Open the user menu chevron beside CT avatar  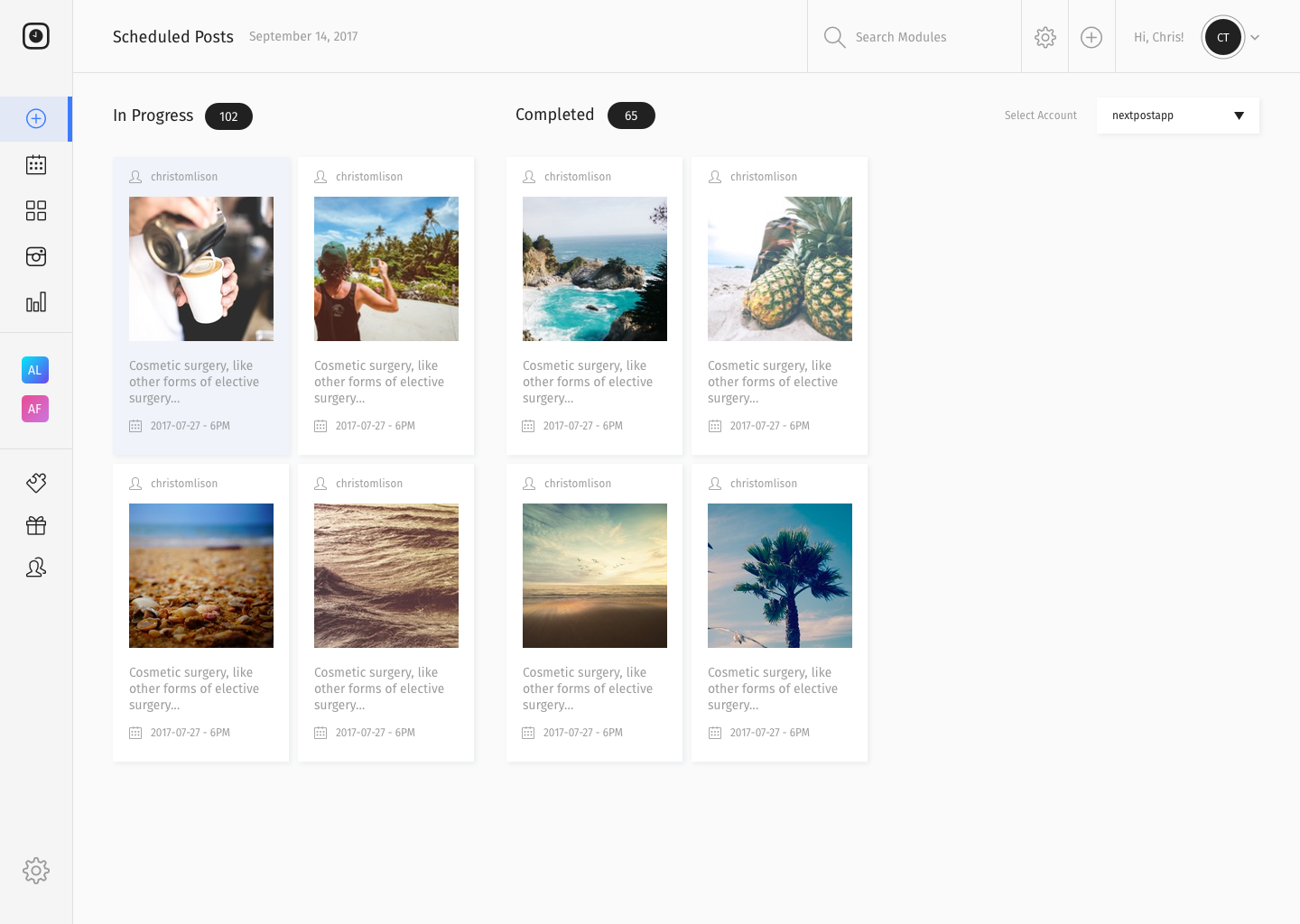[1255, 37]
